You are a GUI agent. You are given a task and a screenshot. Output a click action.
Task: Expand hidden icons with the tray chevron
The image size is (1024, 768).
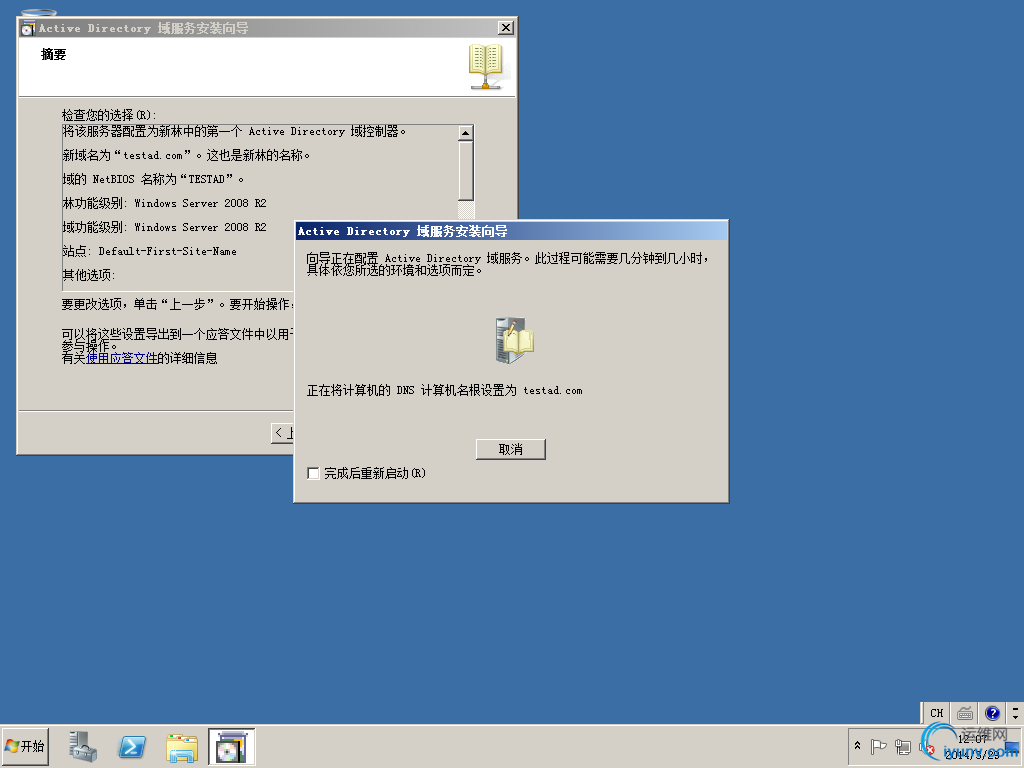(857, 746)
